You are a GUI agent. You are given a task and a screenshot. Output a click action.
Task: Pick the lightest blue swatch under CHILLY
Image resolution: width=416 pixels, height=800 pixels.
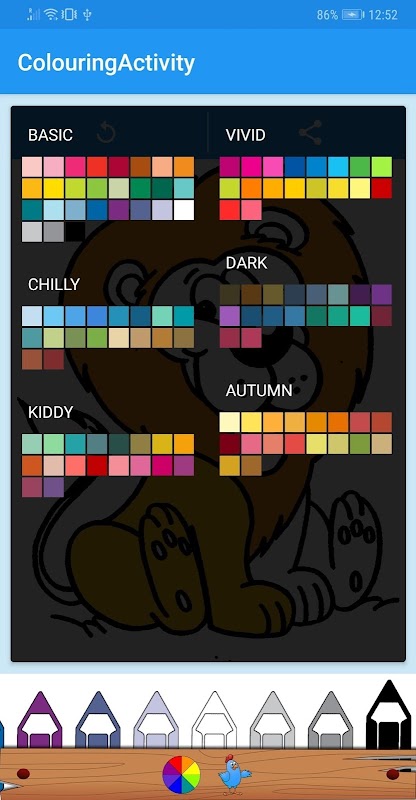[x=32, y=316]
